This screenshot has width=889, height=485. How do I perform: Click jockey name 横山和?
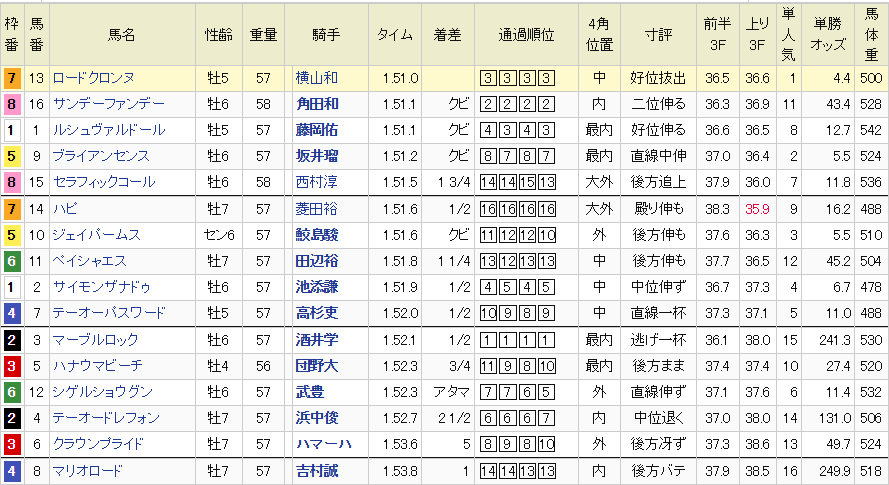click(316, 78)
